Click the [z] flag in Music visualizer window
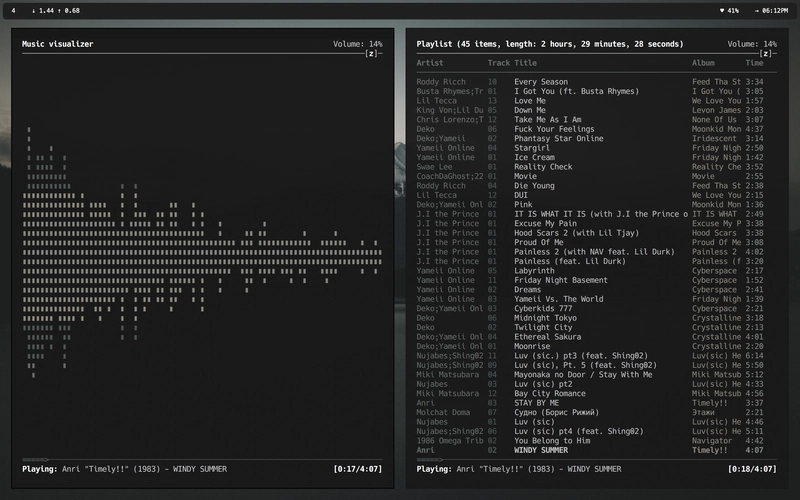Image resolution: width=800 pixels, height=500 pixels. click(372, 53)
